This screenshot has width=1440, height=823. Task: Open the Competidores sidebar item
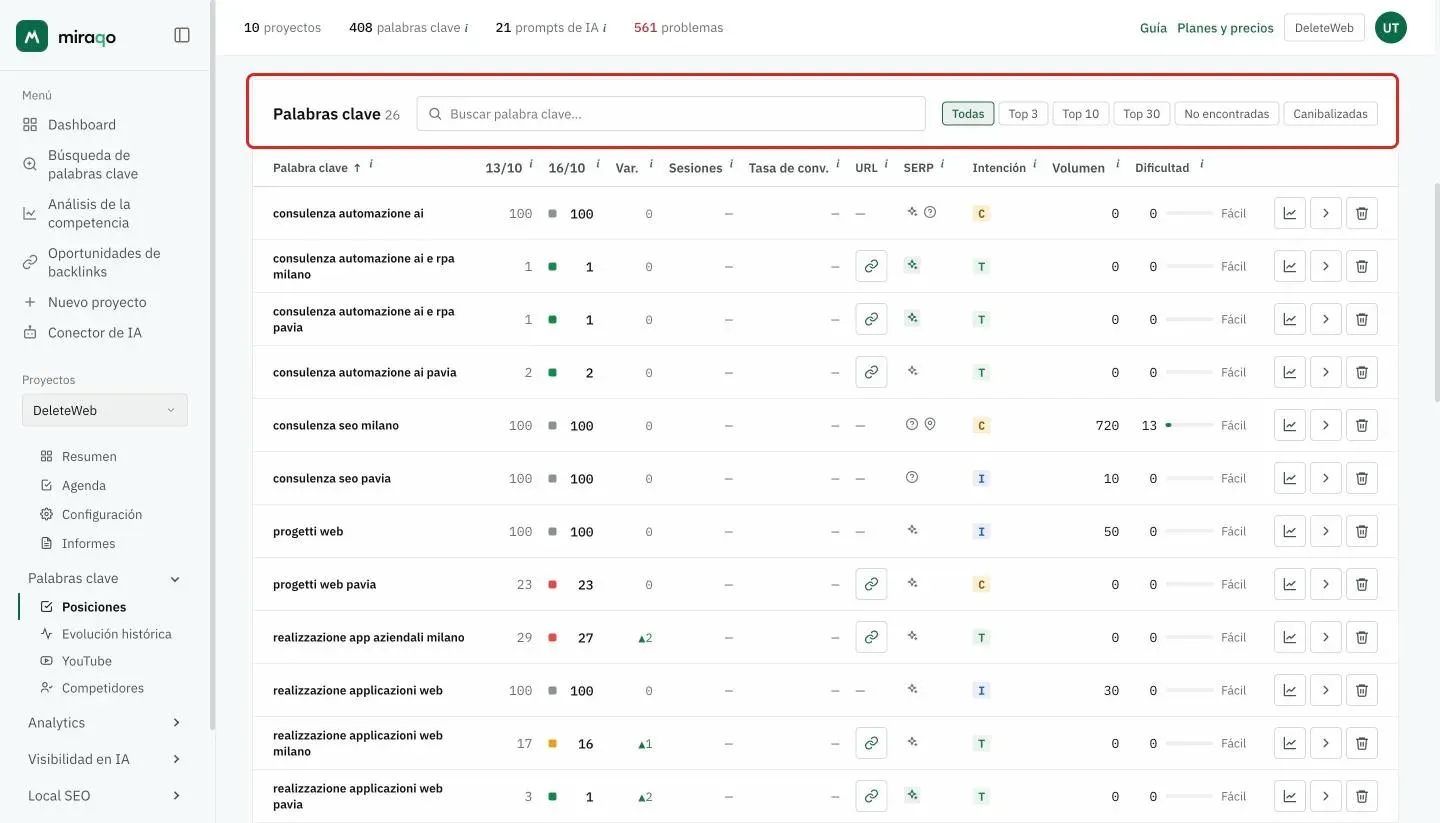pos(103,688)
